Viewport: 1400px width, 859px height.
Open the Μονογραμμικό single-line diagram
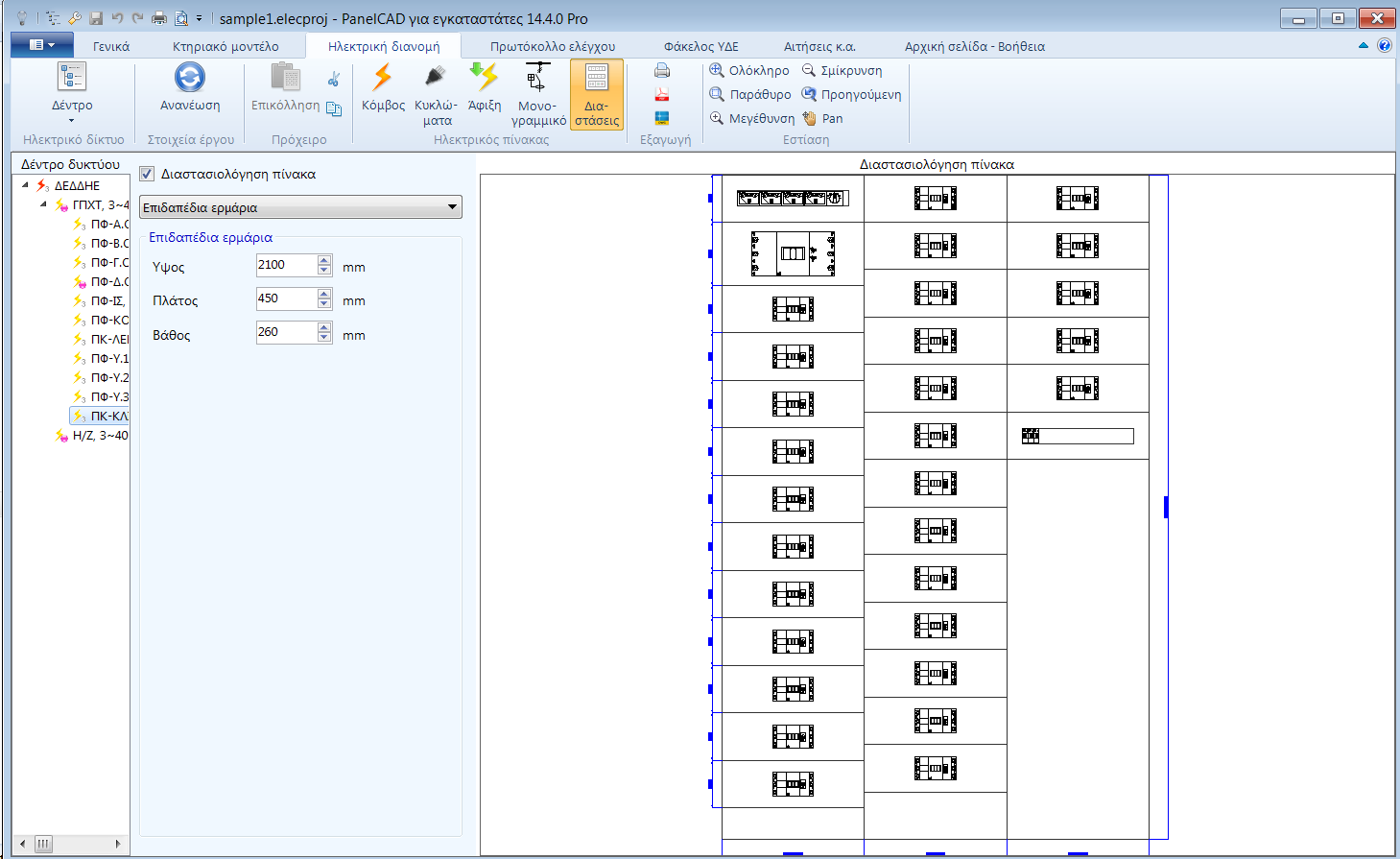537,79
